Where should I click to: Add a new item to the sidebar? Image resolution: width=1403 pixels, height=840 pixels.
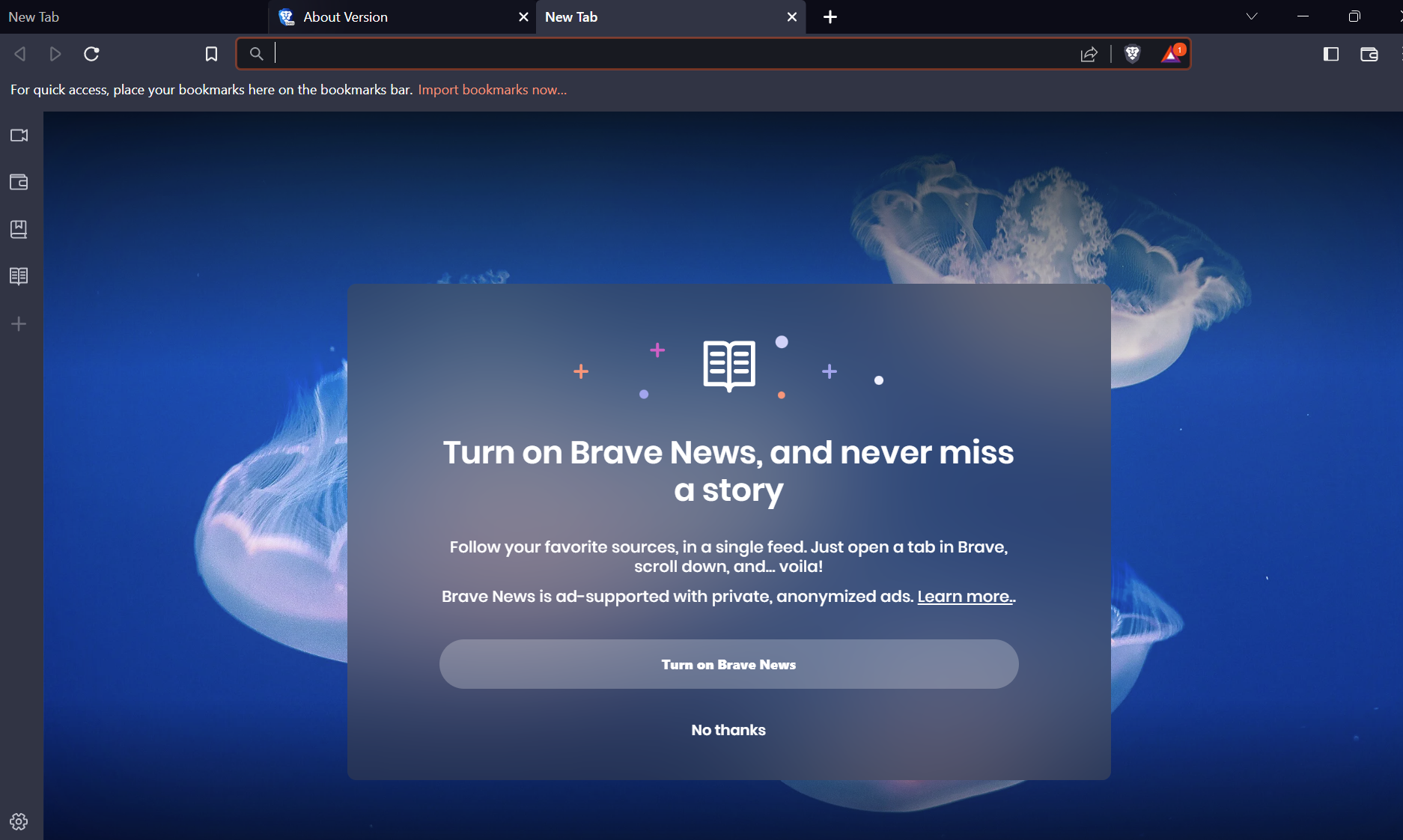click(19, 323)
